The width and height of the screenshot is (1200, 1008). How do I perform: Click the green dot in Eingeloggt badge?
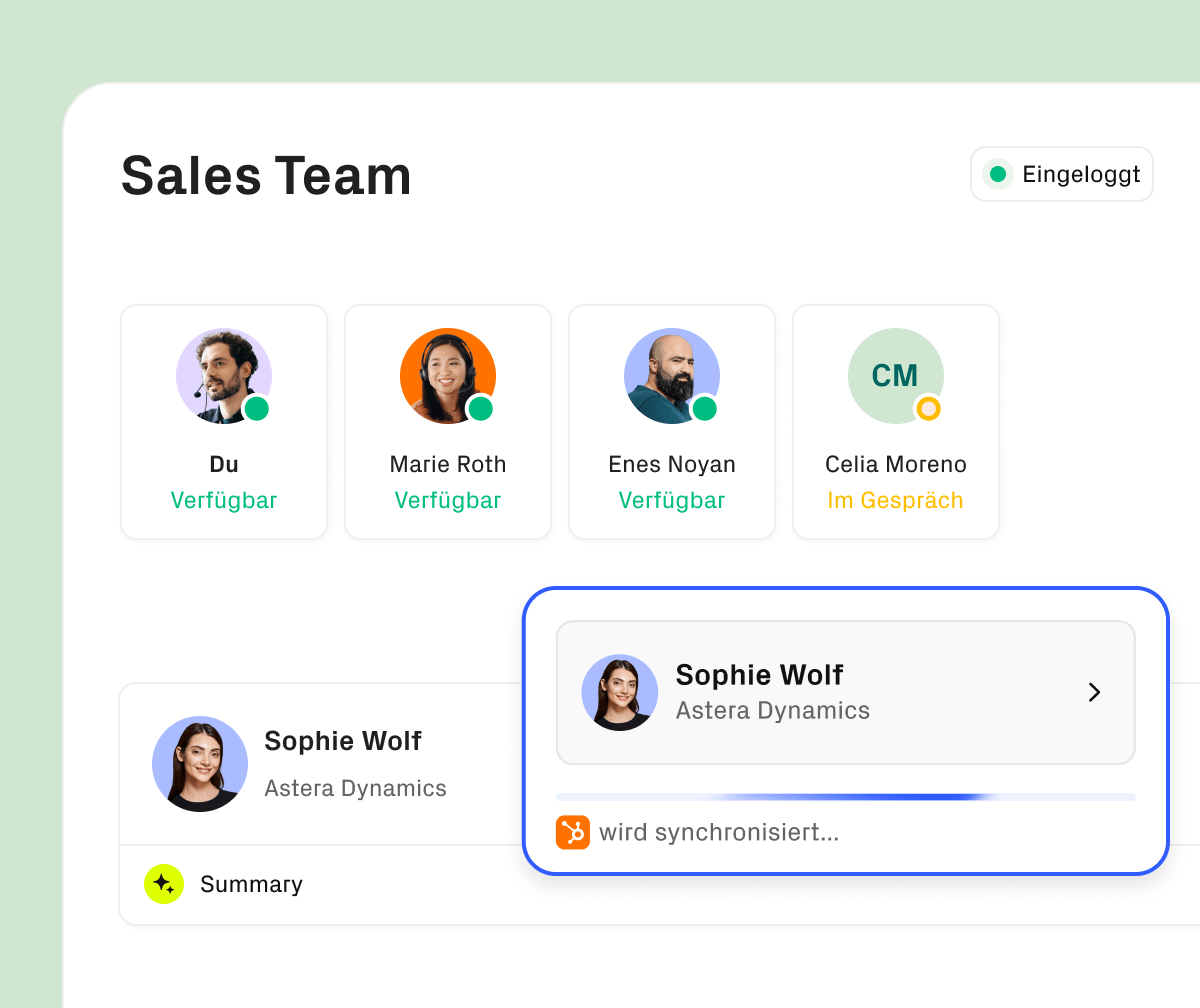(x=997, y=175)
